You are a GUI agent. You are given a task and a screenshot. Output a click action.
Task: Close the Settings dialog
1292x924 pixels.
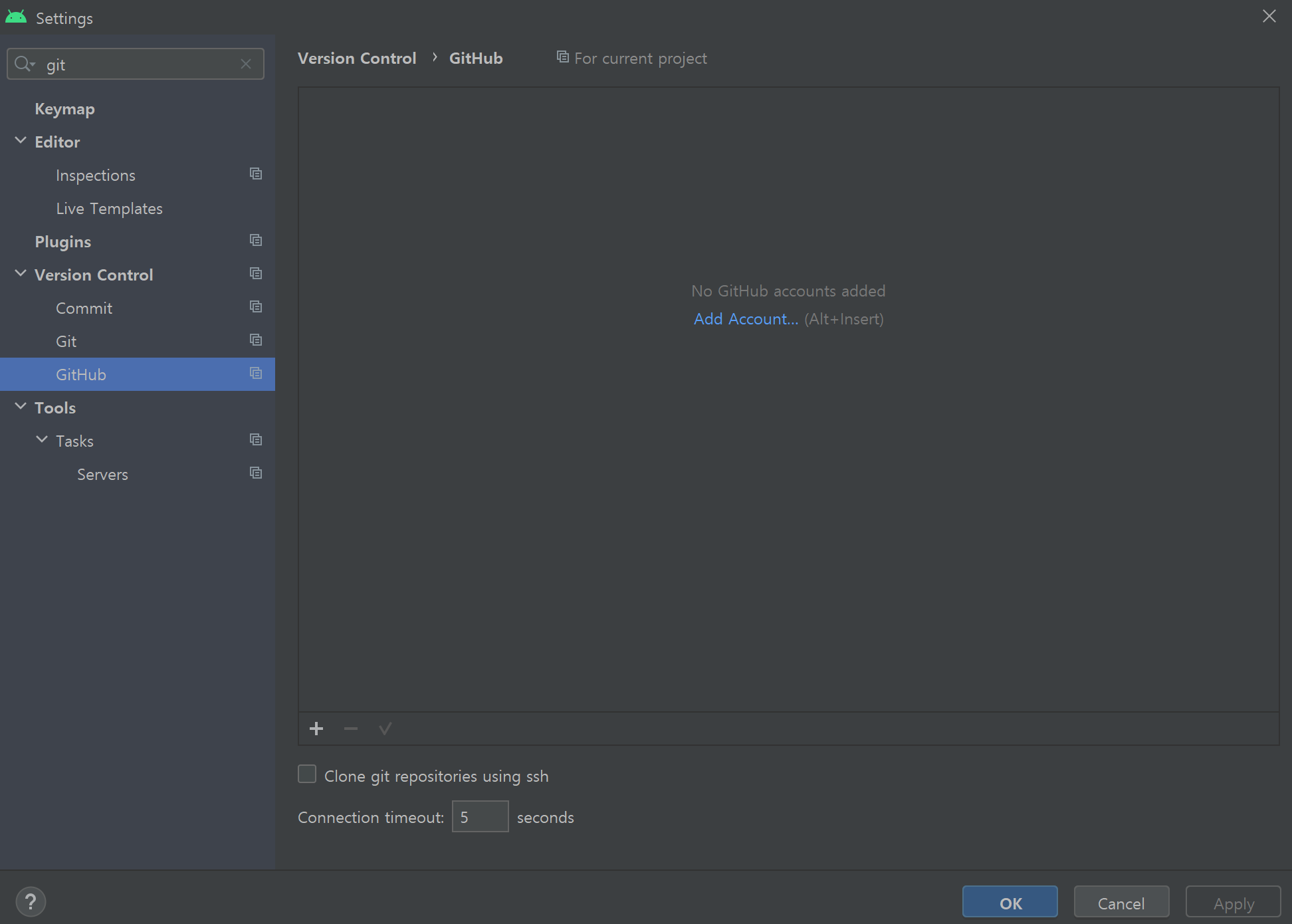[x=1269, y=16]
